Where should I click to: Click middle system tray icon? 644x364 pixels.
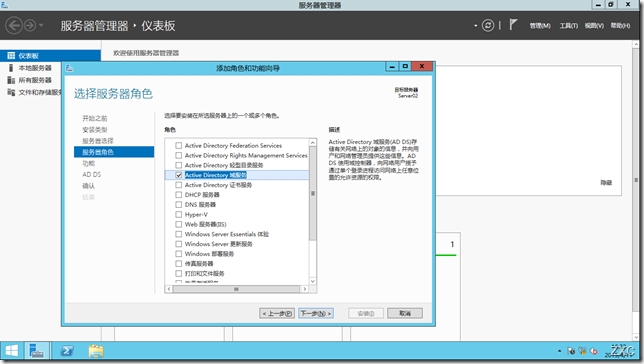(x=582, y=351)
